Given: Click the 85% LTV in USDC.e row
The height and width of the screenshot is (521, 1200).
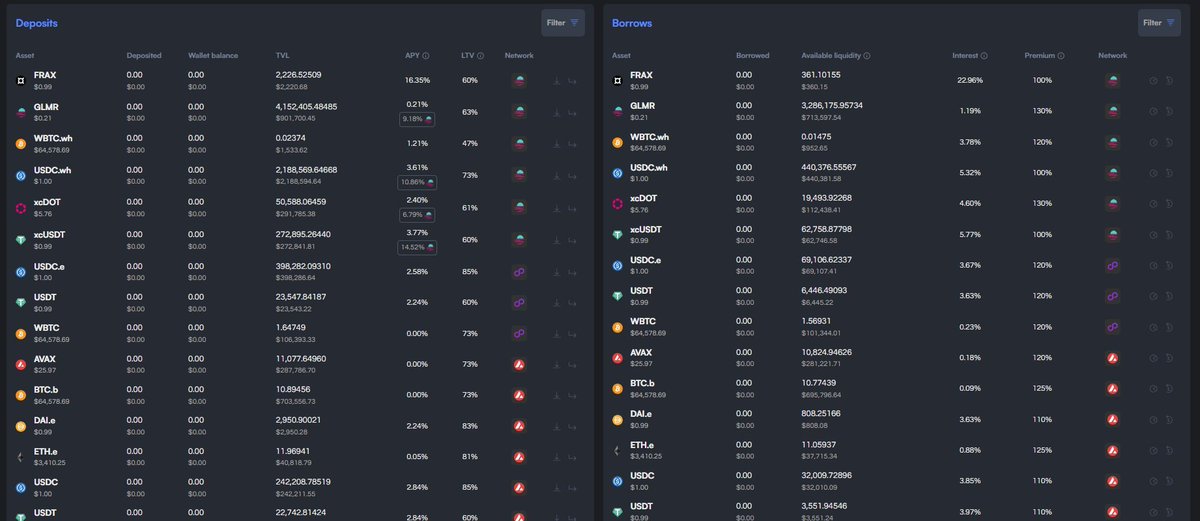Looking at the screenshot, I should pyautogui.click(x=470, y=272).
